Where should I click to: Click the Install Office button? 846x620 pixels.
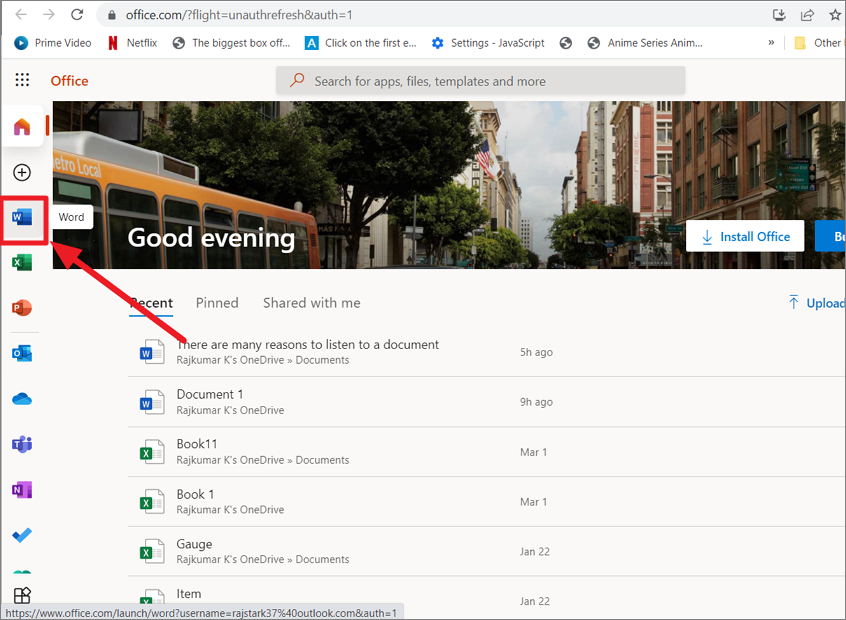pos(745,236)
